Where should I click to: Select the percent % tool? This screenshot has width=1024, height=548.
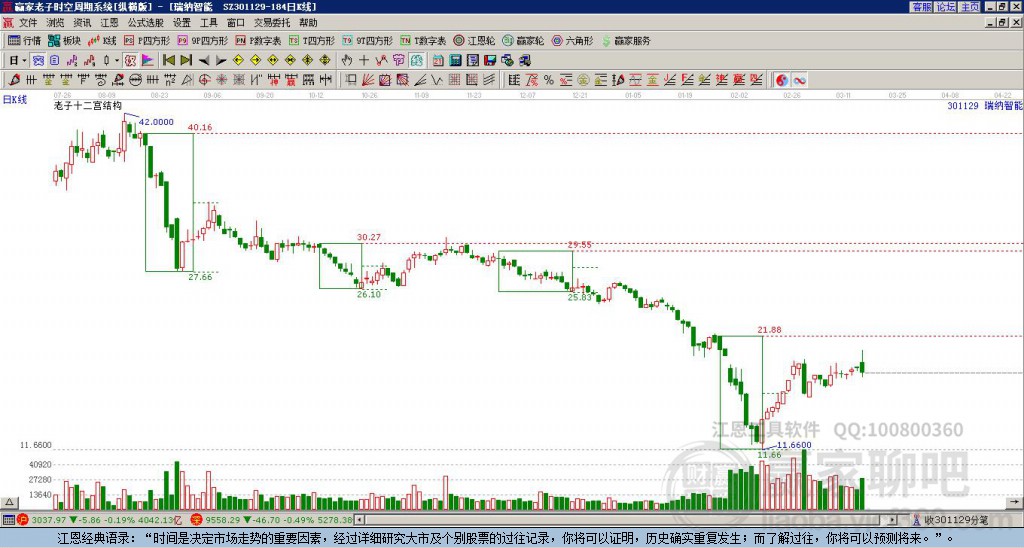(x=549, y=80)
